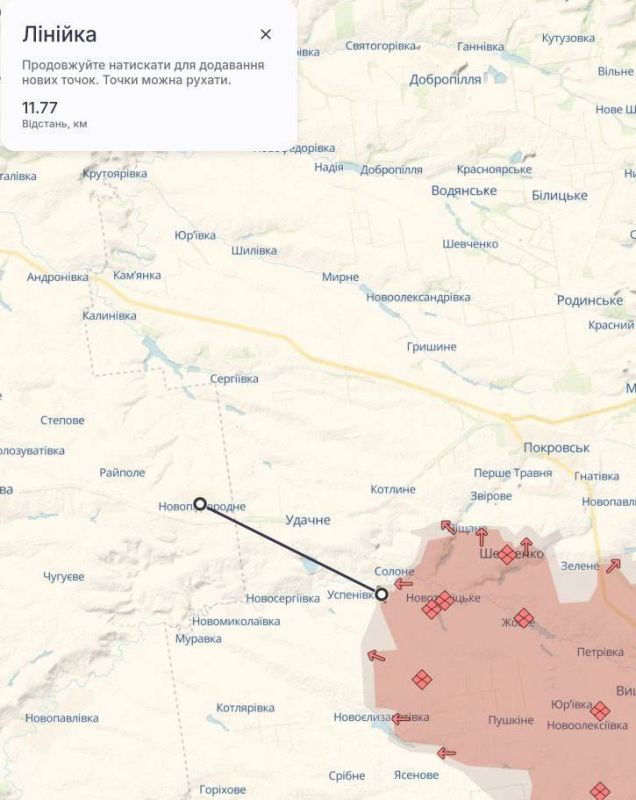Viewport: 636px width, 800px height.
Task: Select the diamond marker near Юр'ївка
Action: pyautogui.click(x=599, y=711)
